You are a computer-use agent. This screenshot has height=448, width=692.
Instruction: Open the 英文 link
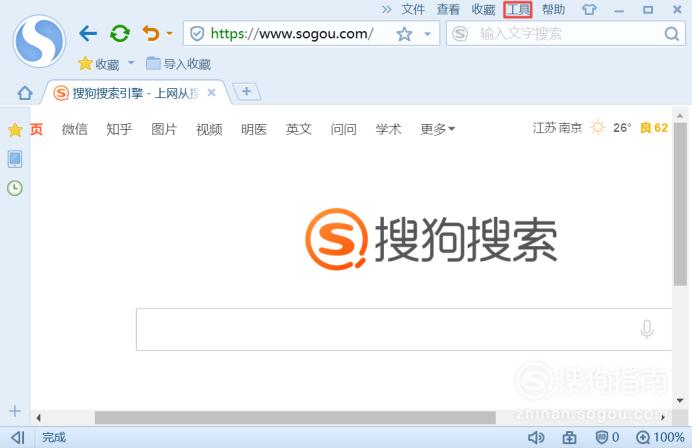(298, 129)
